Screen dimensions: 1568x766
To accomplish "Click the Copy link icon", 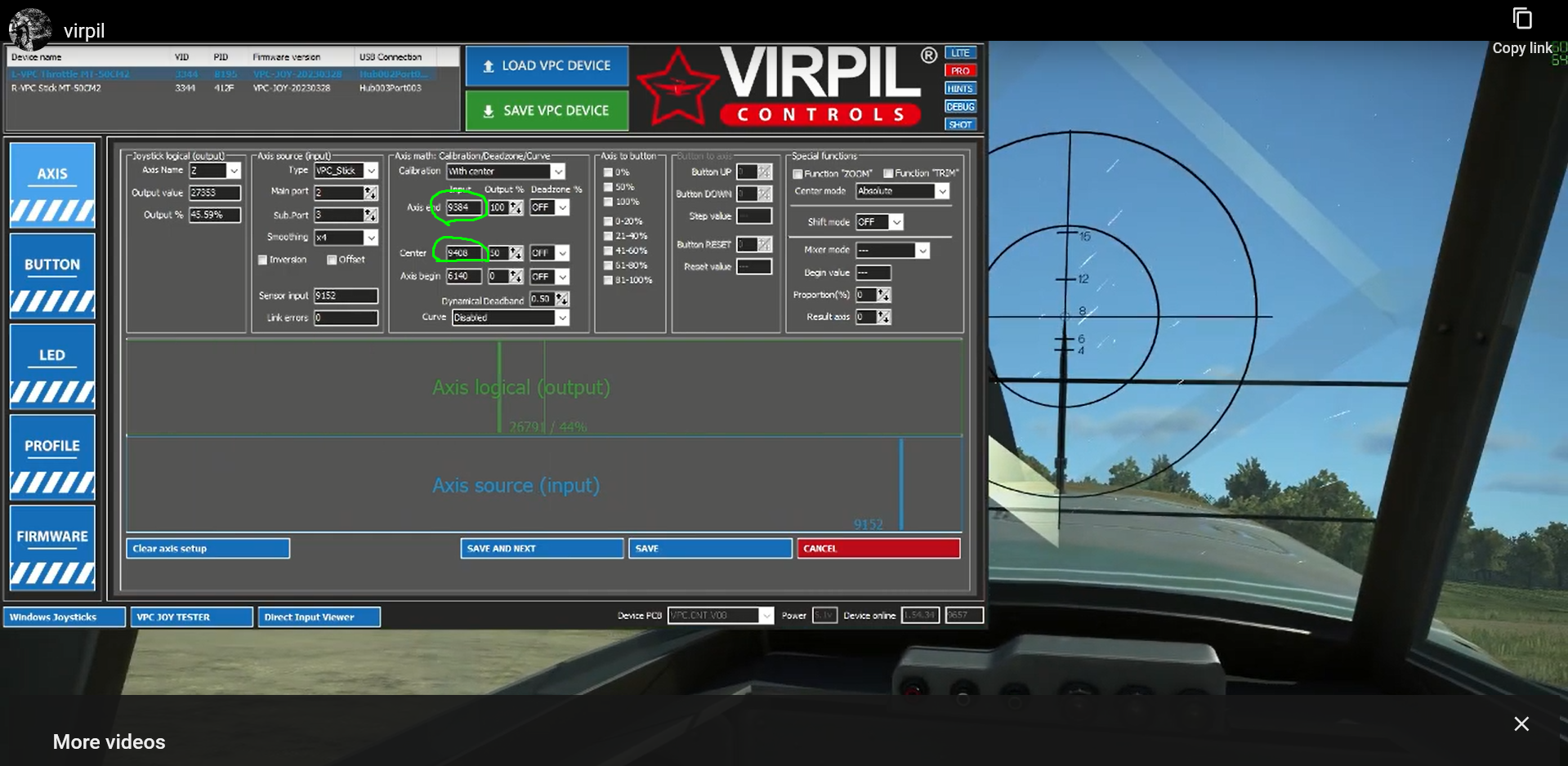I will click(1521, 18).
